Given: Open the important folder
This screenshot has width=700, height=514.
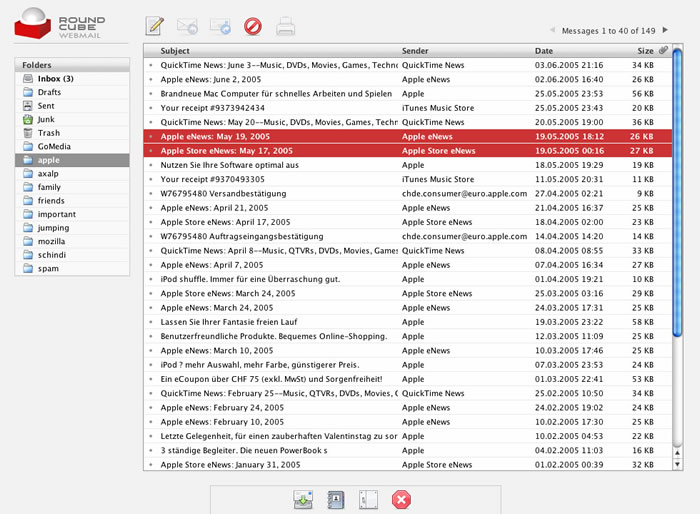Looking at the screenshot, I should (x=72, y=214).
